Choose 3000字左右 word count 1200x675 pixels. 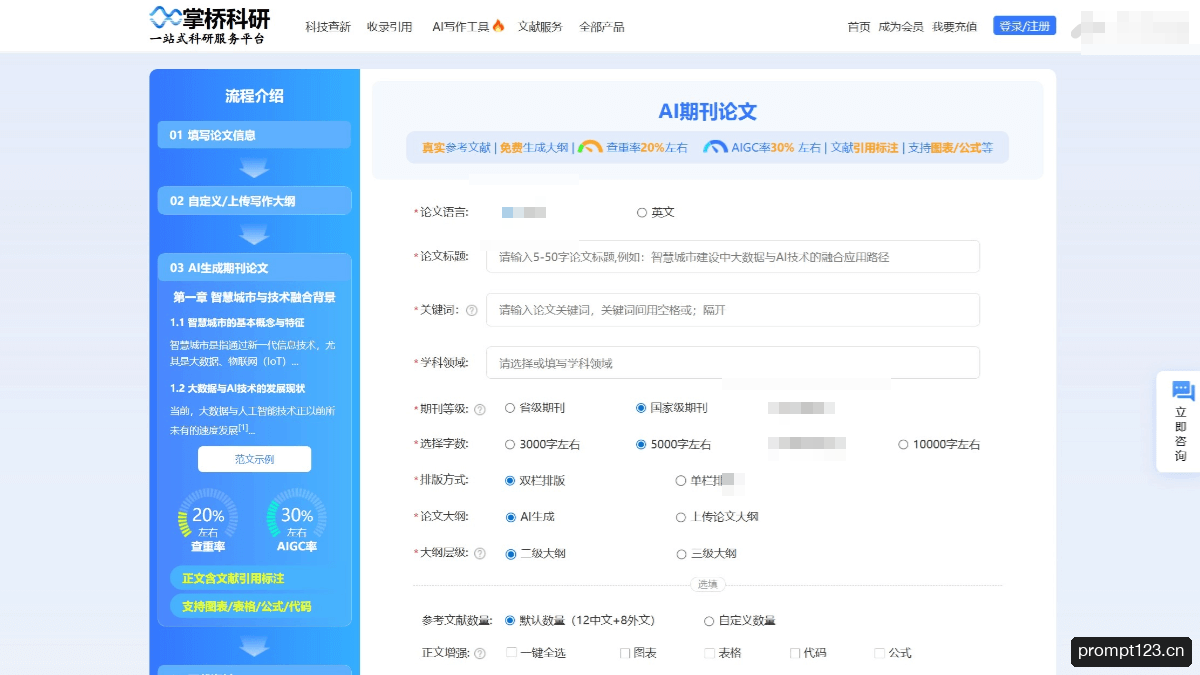510,445
